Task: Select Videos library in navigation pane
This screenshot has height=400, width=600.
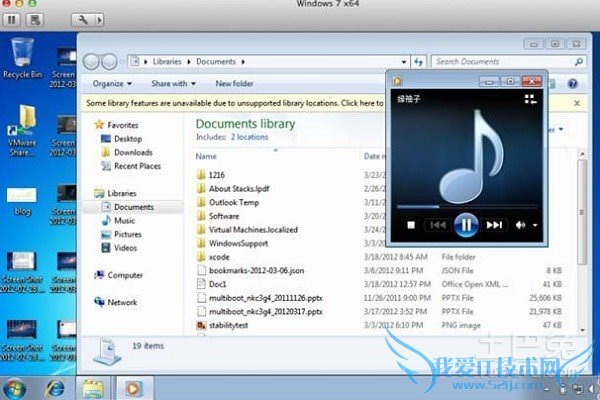Action: point(119,248)
